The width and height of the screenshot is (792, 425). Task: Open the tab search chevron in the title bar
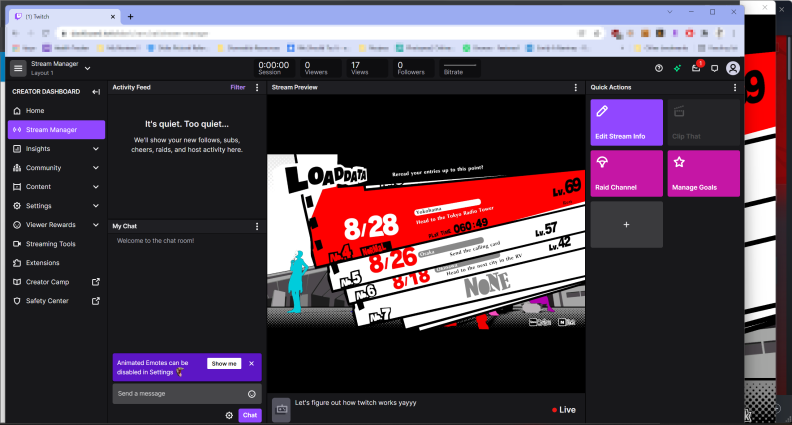pos(670,12)
